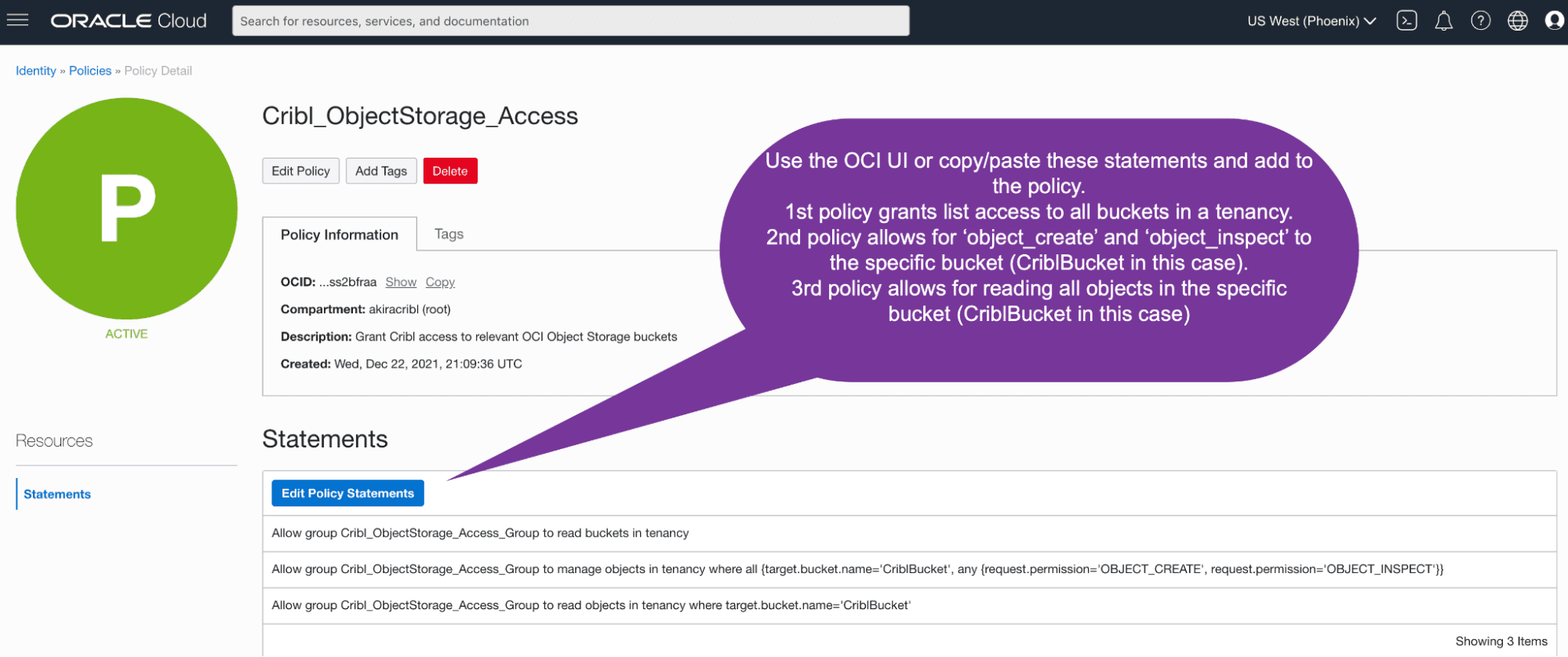Click the Oracle Cloud logo
The image size is (1568, 657).
(x=129, y=21)
